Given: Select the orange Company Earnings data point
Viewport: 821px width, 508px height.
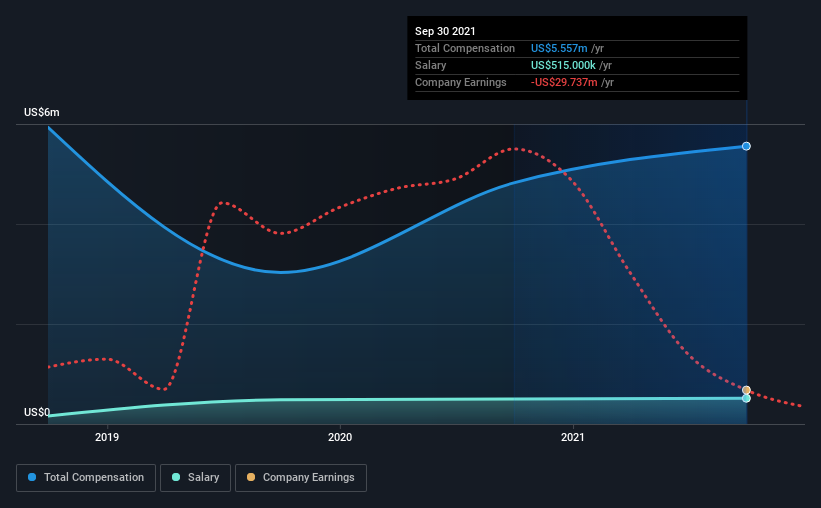Looking at the screenshot, I should pos(746,390).
